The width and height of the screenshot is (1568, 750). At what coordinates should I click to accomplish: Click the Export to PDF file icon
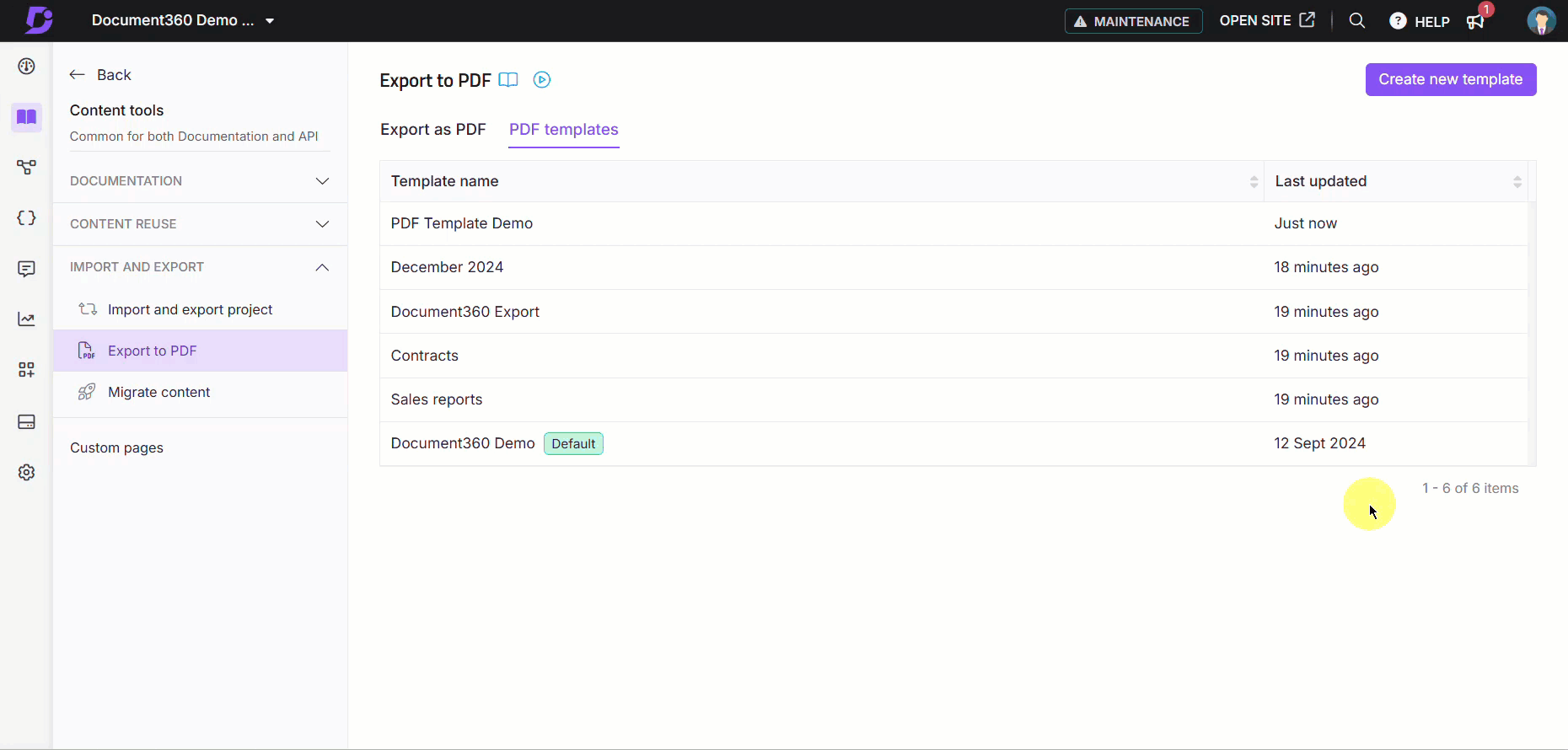pos(87,351)
